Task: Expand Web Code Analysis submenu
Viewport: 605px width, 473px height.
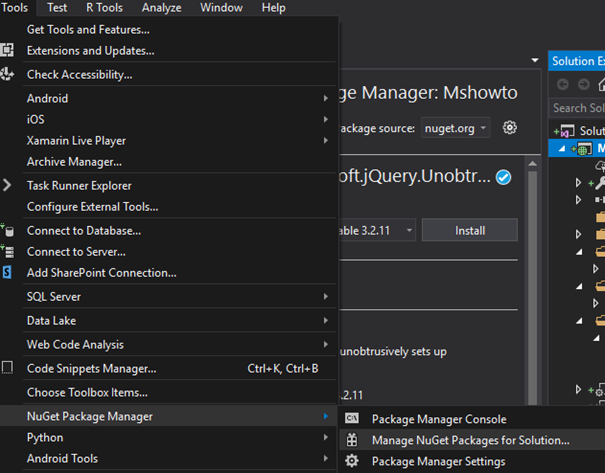Action: pos(169,345)
